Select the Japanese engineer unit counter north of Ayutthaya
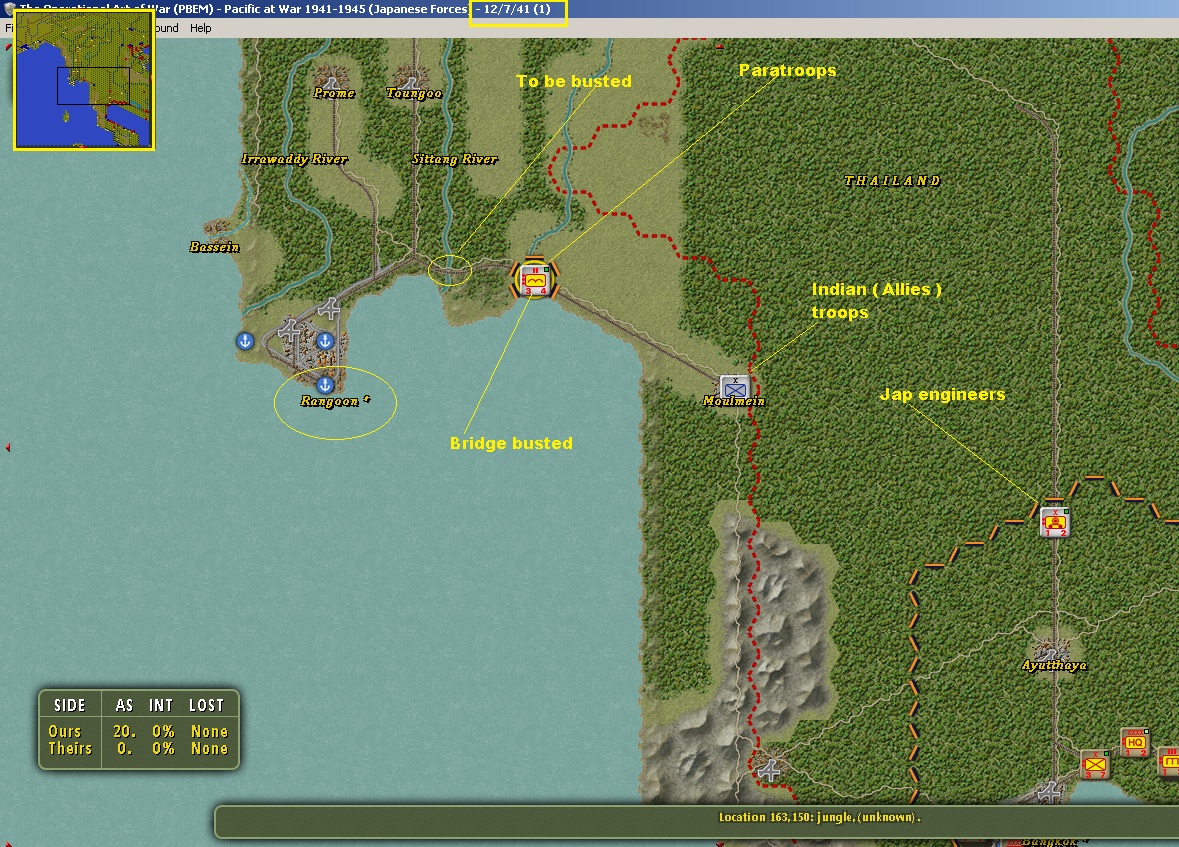 [1055, 521]
